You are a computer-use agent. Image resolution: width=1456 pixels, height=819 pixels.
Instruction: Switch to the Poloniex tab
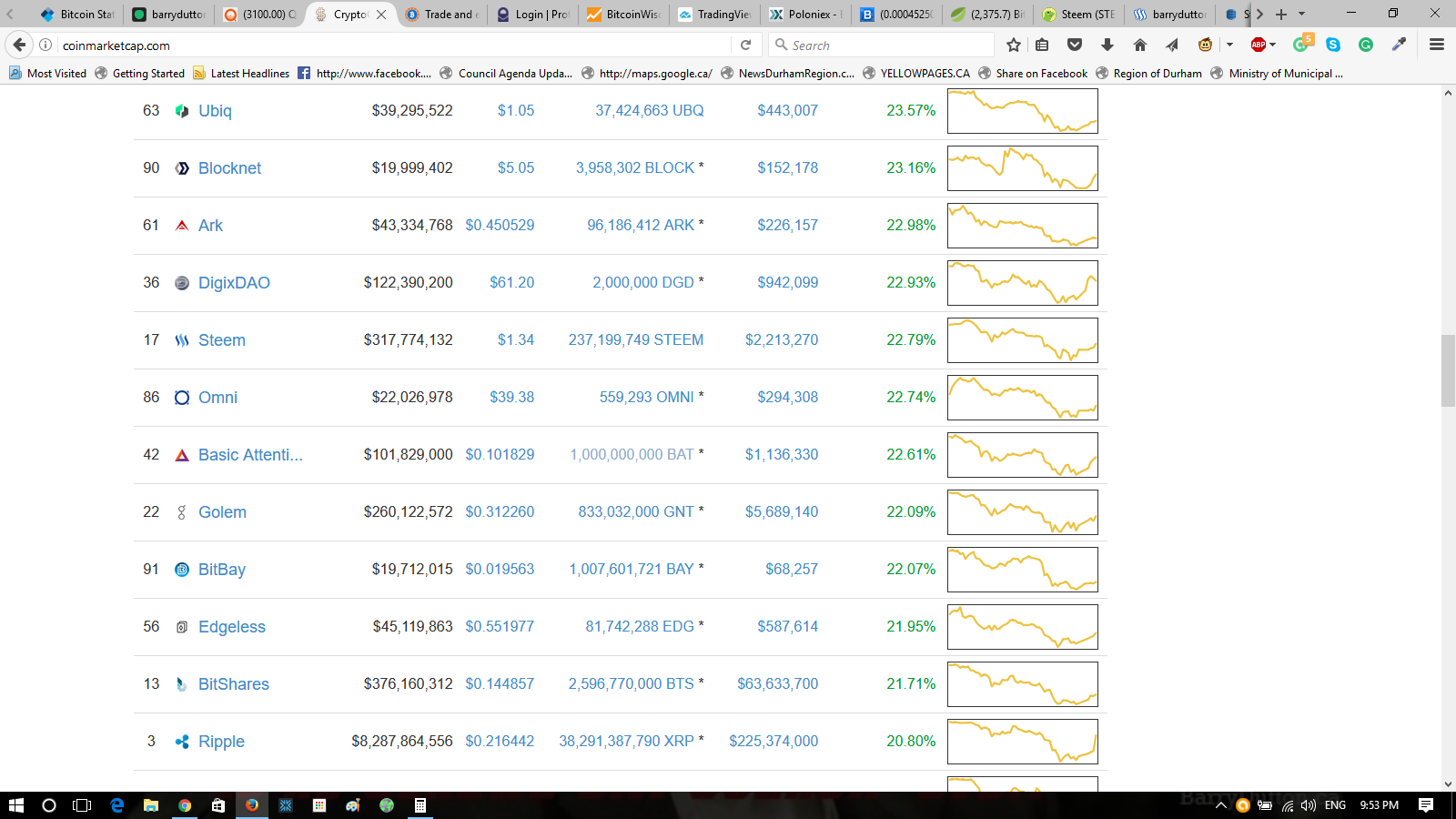tap(804, 14)
